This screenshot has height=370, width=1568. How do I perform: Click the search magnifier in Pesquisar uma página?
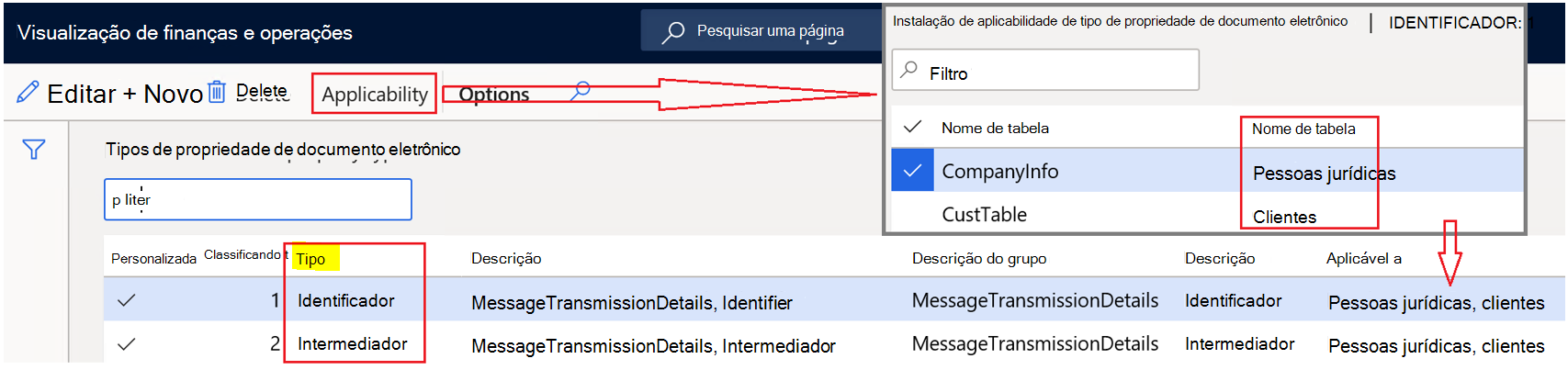click(x=673, y=32)
